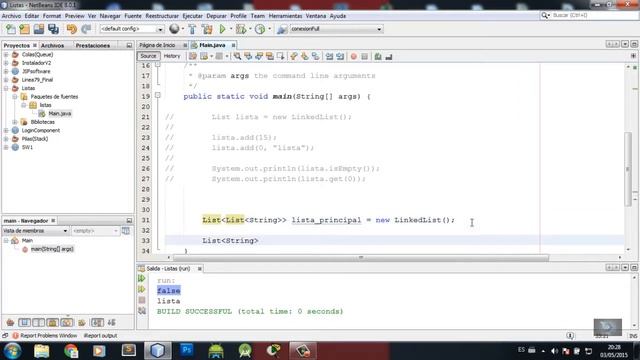
Task: Go to Previous Bookmark icon
Action: click(x=294, y=56)
